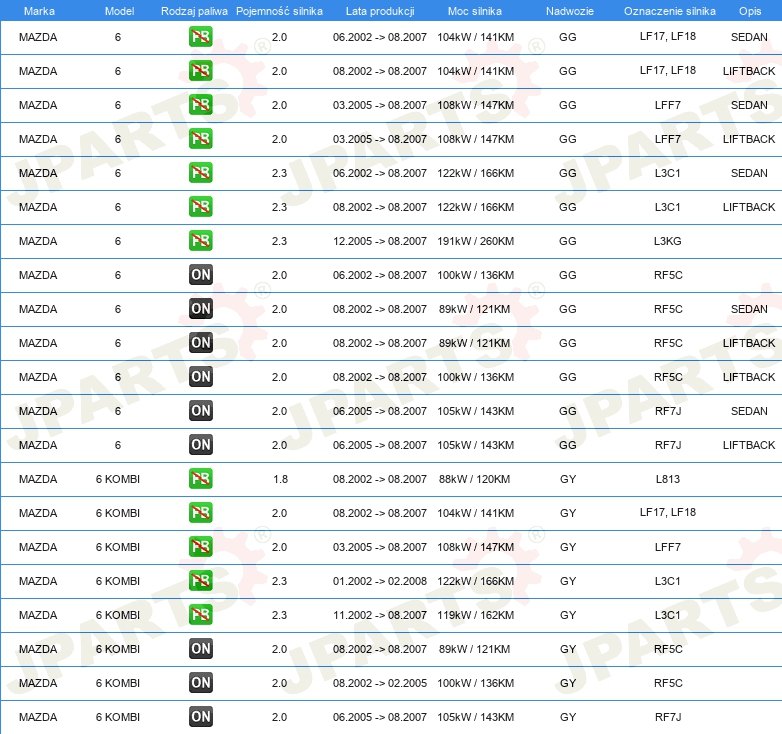Click diesel icon in 08.2002 -> 02.2005 row
Viewport: 782px width, 734px height.
(x=200, y=683)
